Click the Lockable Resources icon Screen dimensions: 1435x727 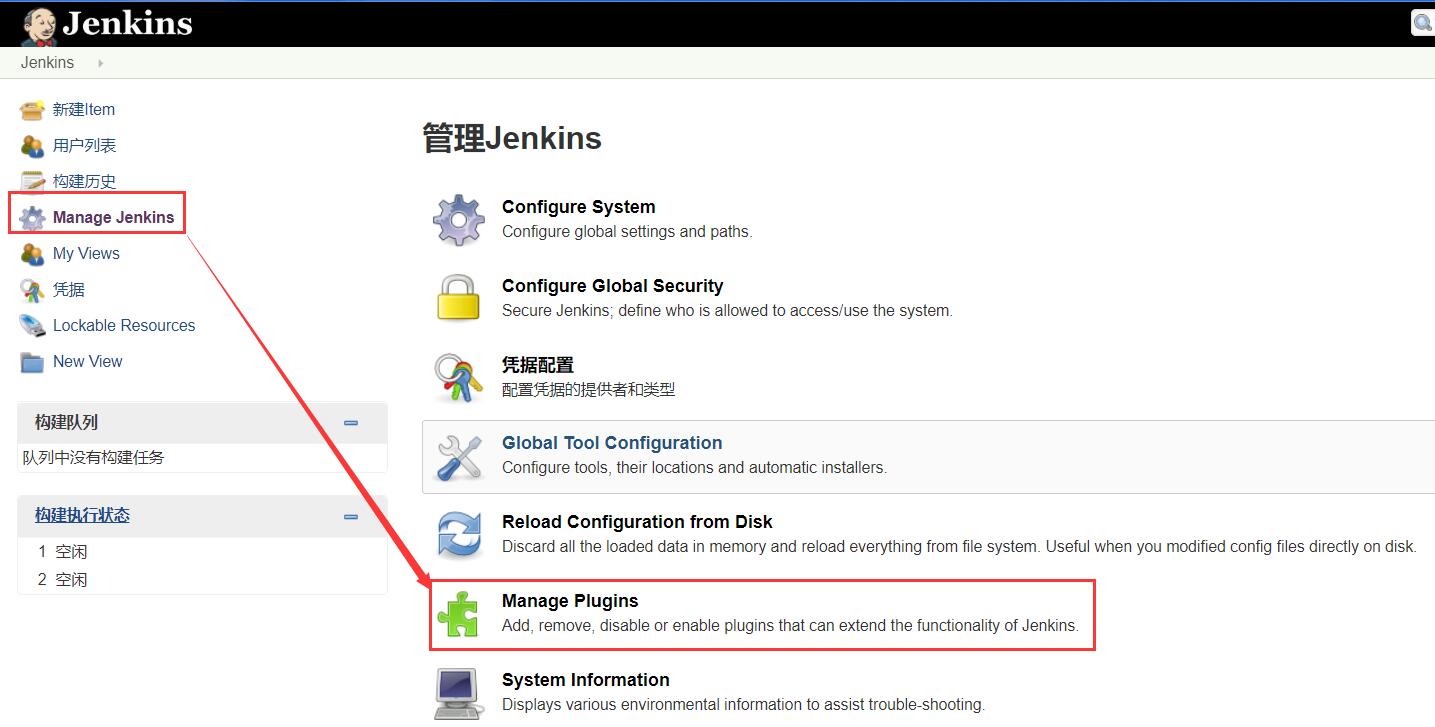coord(32,326)
